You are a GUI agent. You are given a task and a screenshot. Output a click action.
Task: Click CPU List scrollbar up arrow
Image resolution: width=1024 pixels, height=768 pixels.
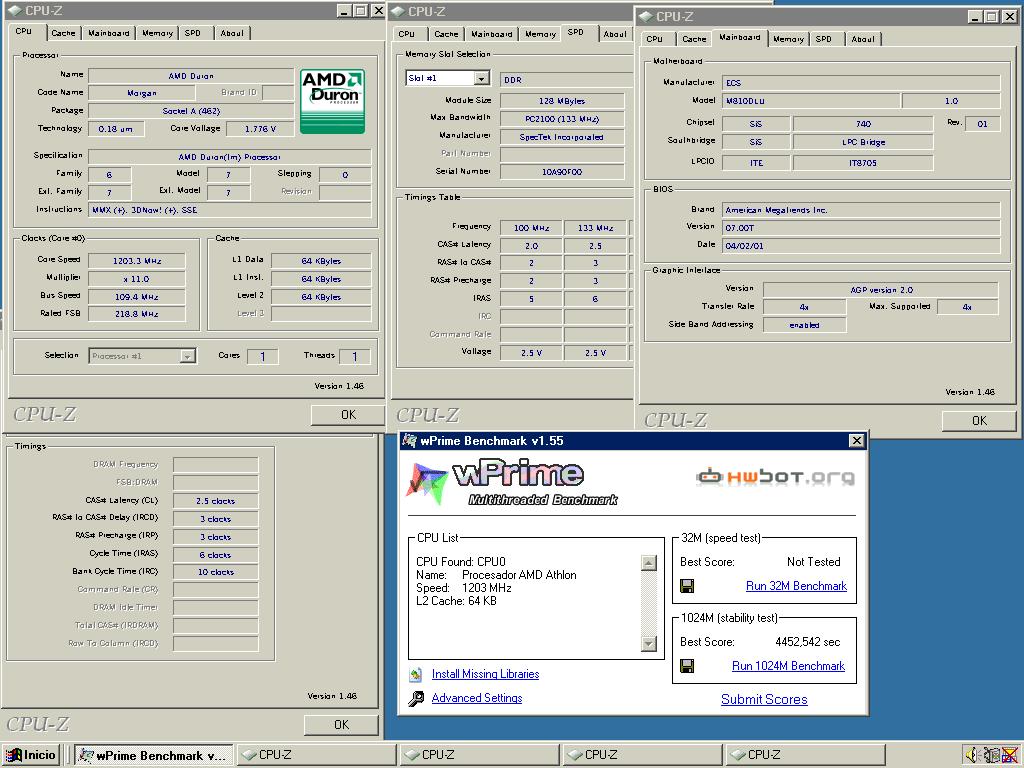(648, 563)
